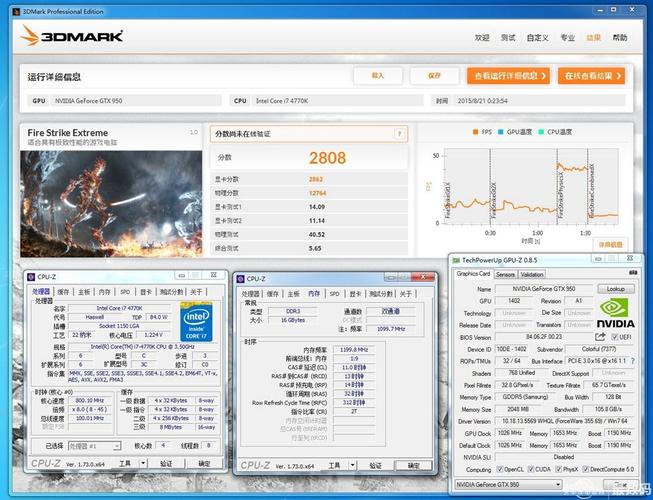Screen dimensions: 653x500
Task: Click the BIOS export share icon in GPU-Z
Action: coord(600,337)
